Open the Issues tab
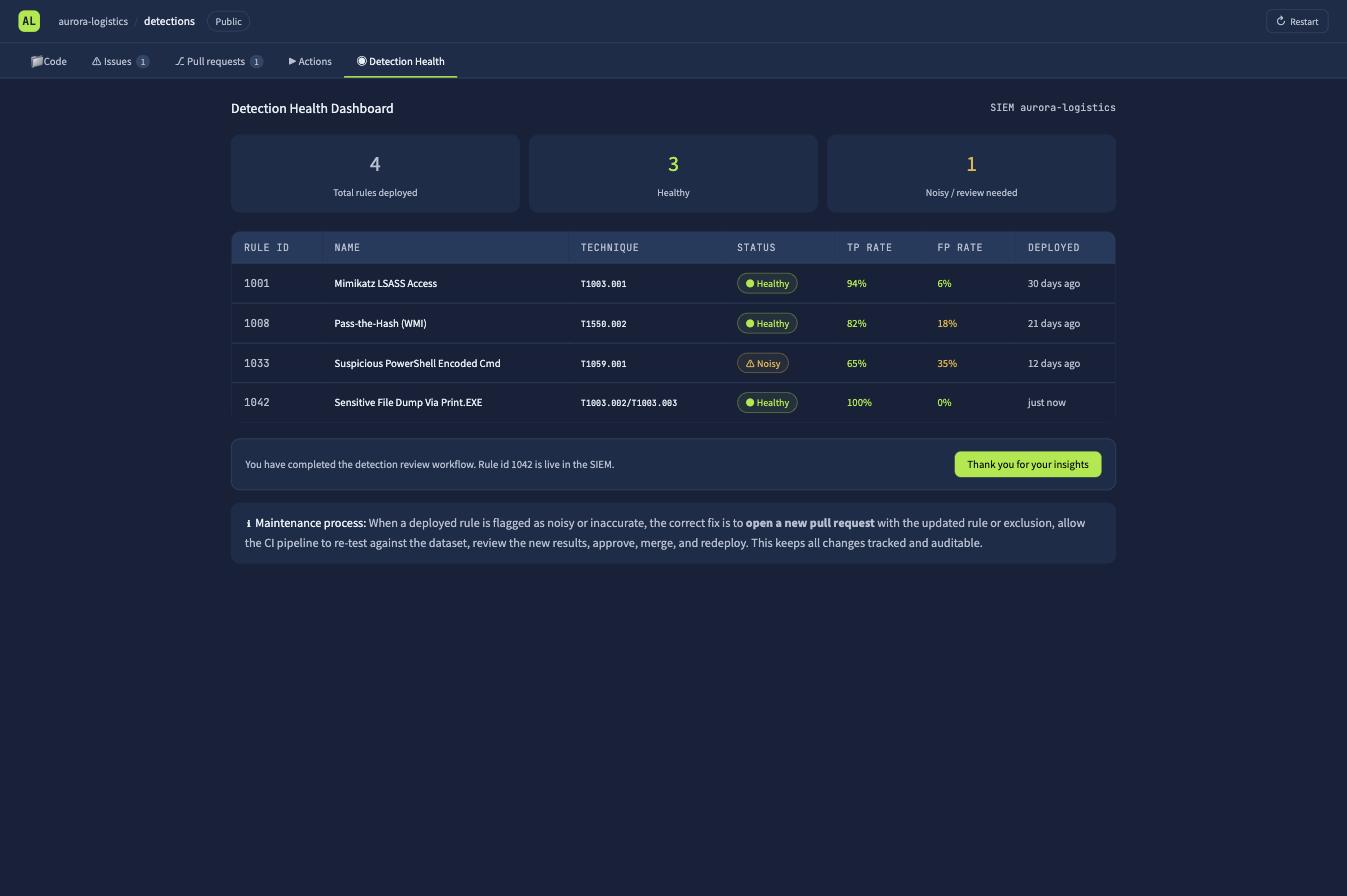Screen dimensions: 1347x896 [x=120, y=61]
